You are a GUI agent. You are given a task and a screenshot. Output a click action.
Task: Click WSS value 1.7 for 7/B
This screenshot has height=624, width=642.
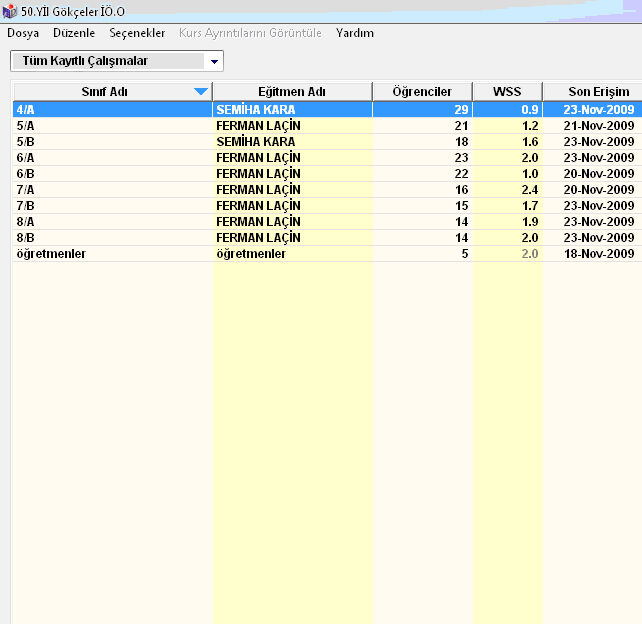530,206
